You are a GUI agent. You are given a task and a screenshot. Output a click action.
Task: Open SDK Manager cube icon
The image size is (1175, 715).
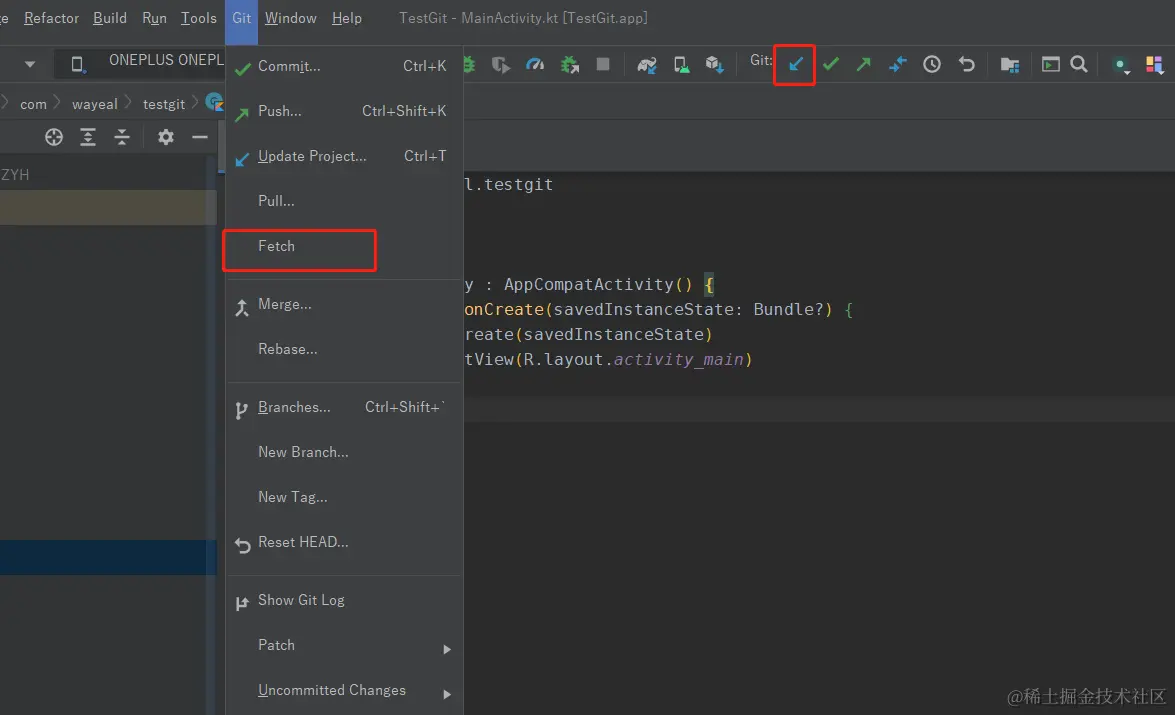pyautogui.click(x=714, y=65)
